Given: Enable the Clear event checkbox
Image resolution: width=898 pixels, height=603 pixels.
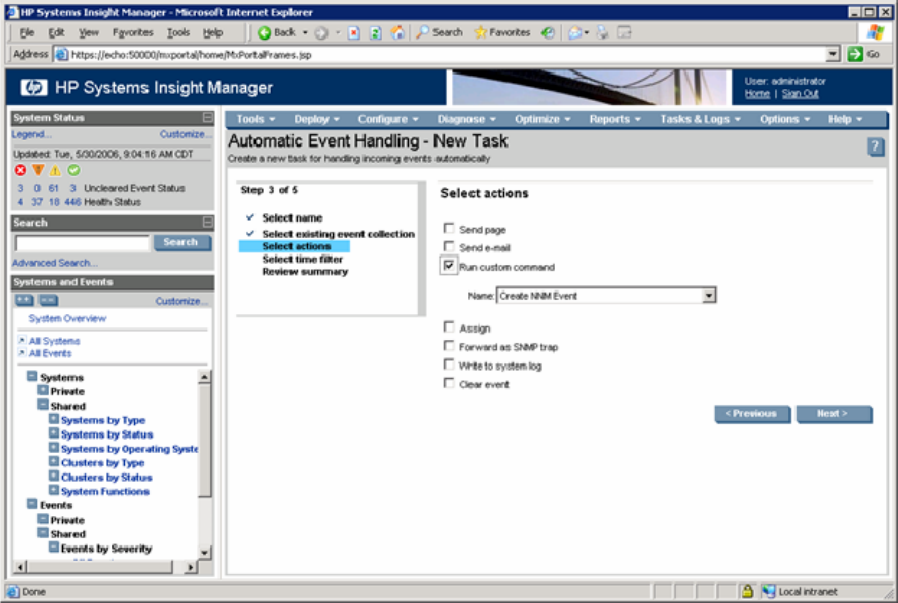Looking at the screenshot, I should [x=449, y=383].
